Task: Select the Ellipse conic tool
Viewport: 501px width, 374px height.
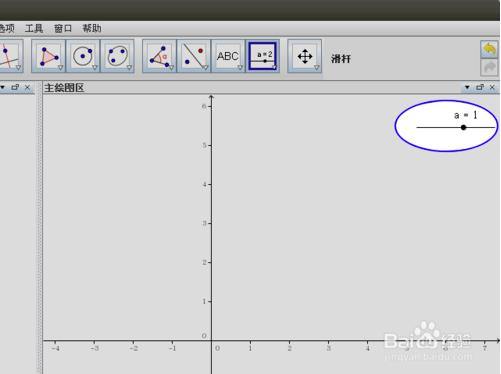Action: click(118, 56)
